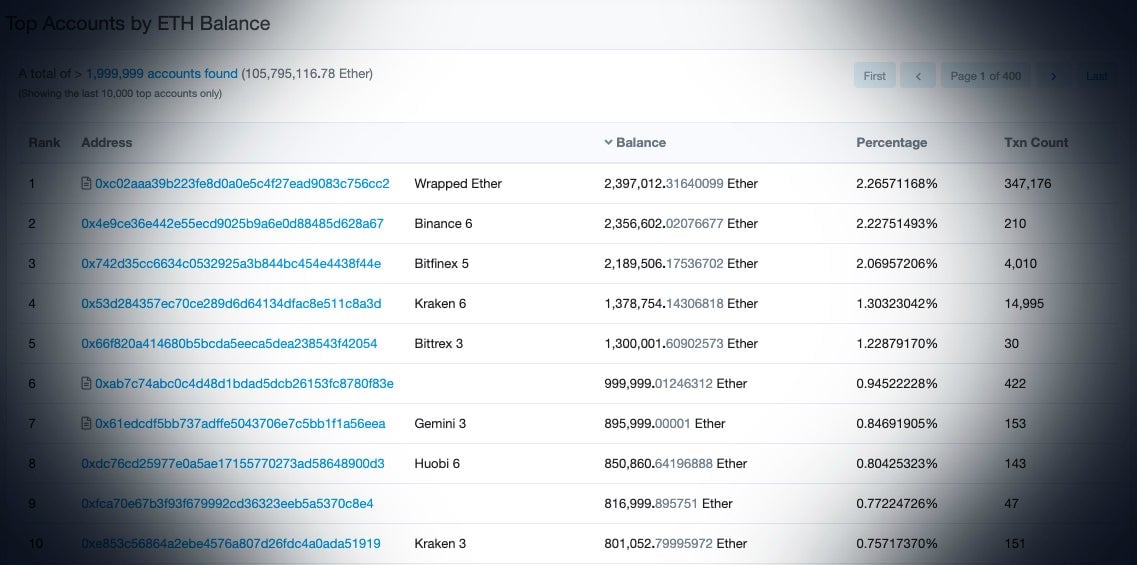Click percentage 1.30323042%
1137x565 pixels.
(897, 303)
